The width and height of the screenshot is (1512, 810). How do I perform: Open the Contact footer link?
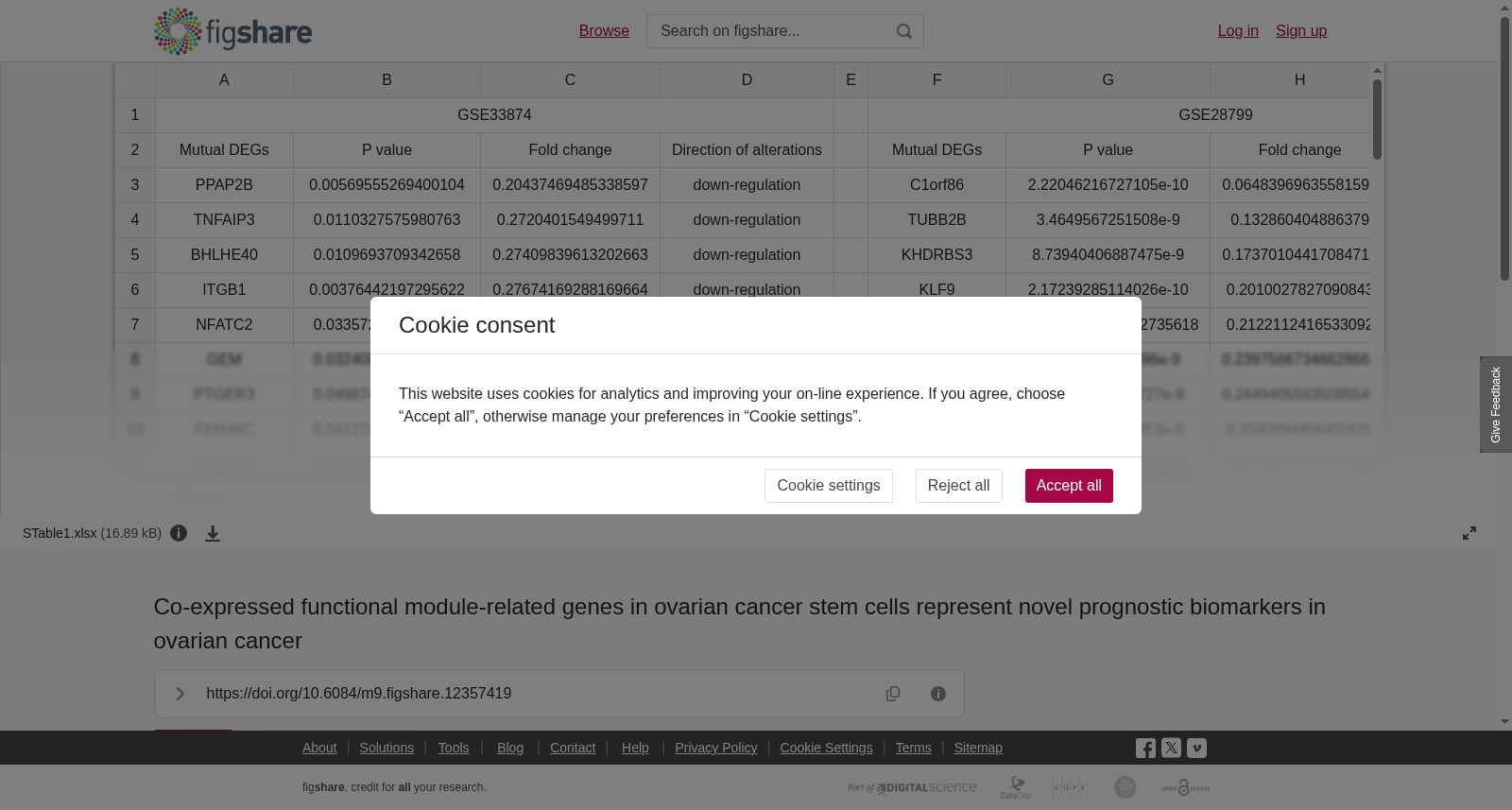pyautogui.click(x=573, y=748)
